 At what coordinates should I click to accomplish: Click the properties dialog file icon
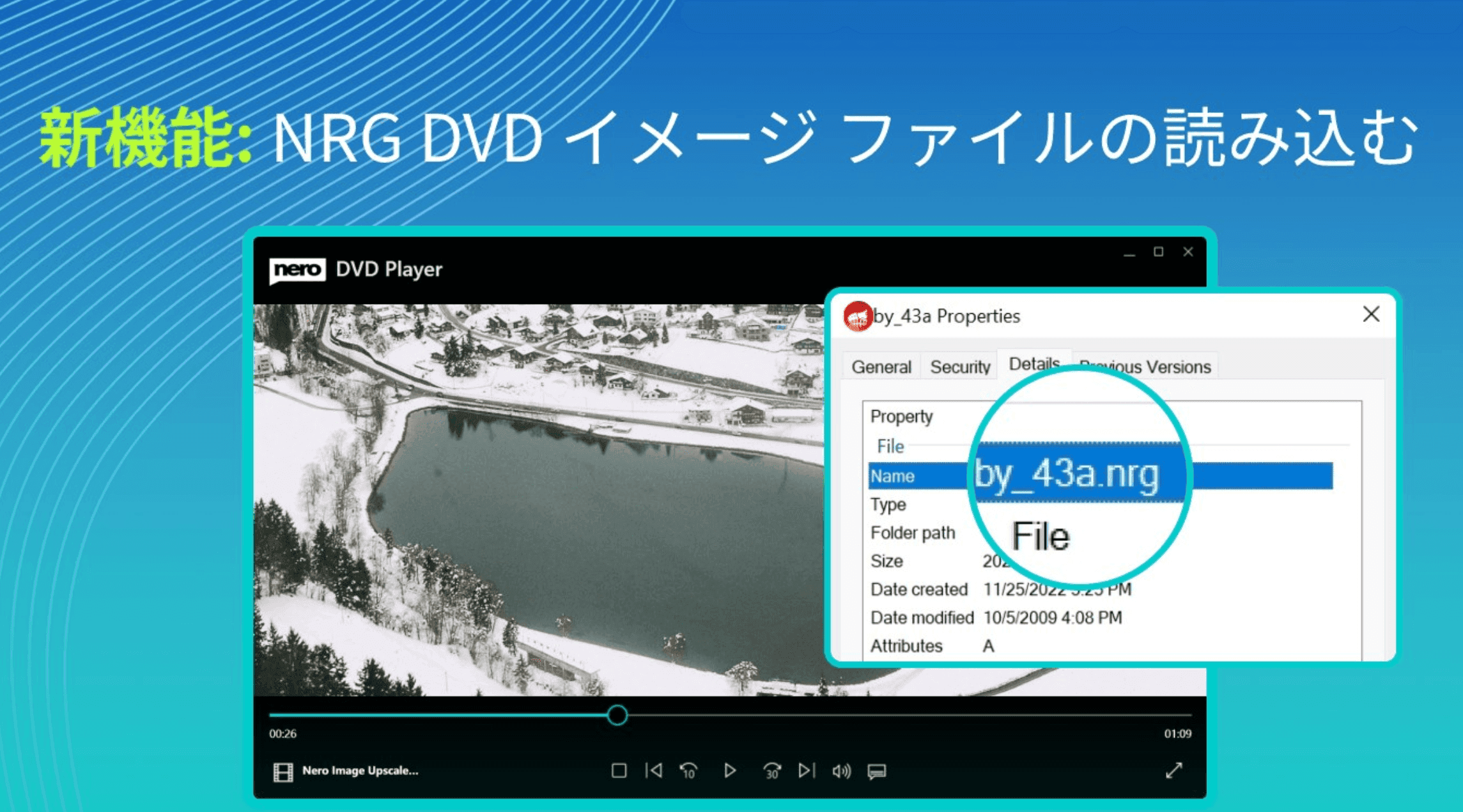(858, 316)
